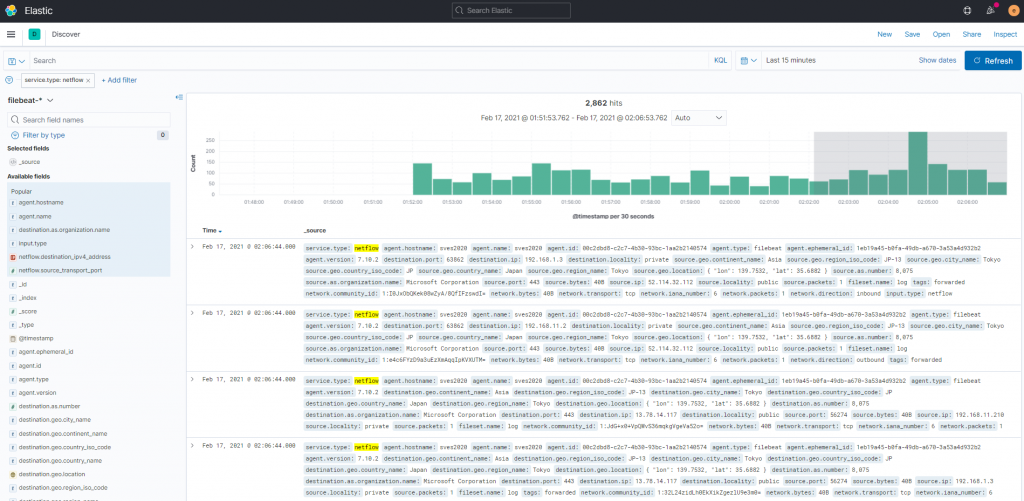Click the _source field type icon

pyautogui.click(x=13, y=161)
